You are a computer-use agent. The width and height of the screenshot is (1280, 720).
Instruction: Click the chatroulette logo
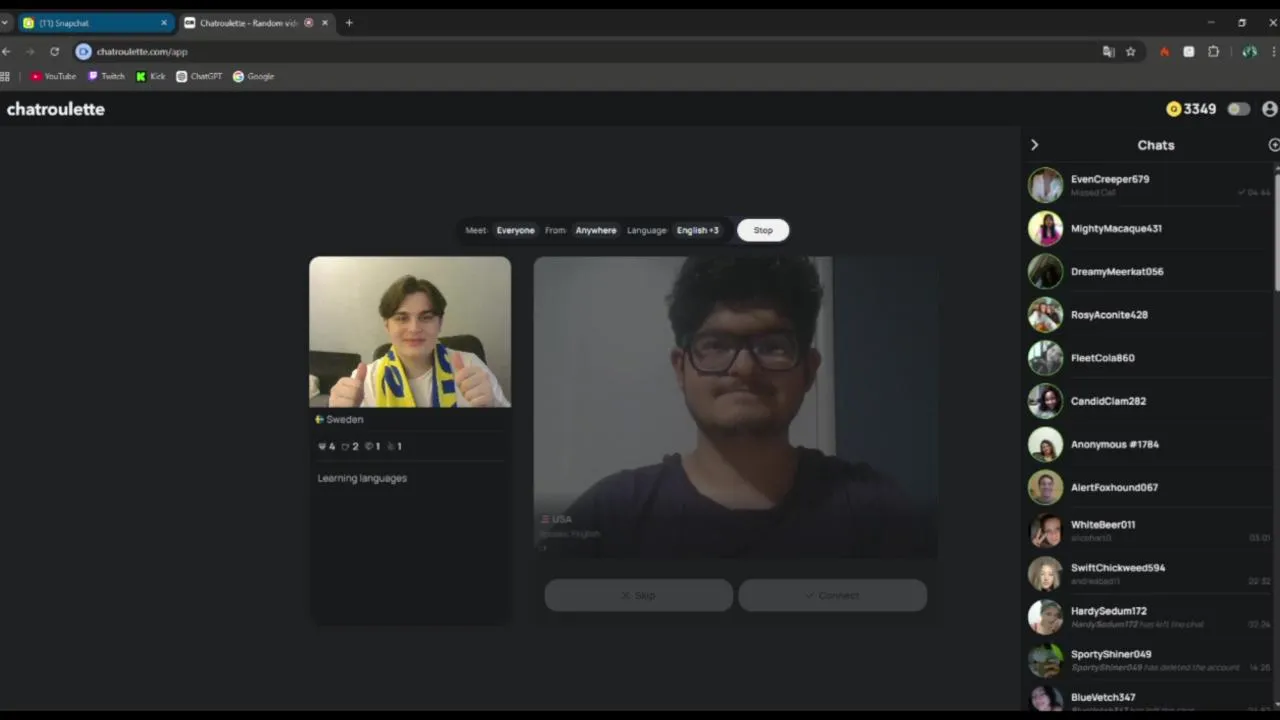(x=56, y=109)
